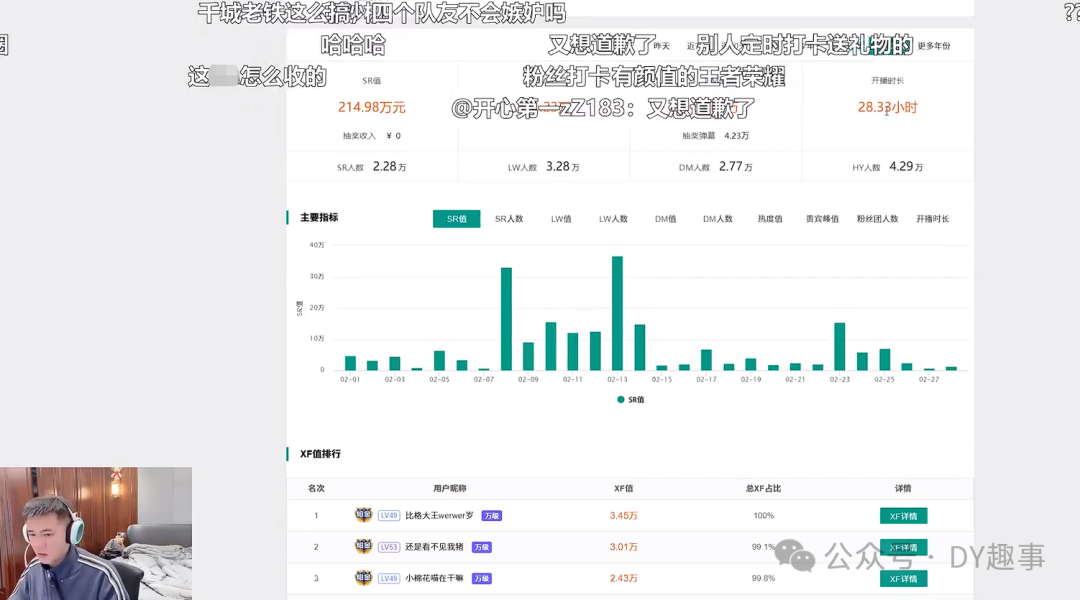Click the medal badge beside 还是看不见我猪
The width and height of the screenshot is (1080, 600).
(x=363, y=546)
